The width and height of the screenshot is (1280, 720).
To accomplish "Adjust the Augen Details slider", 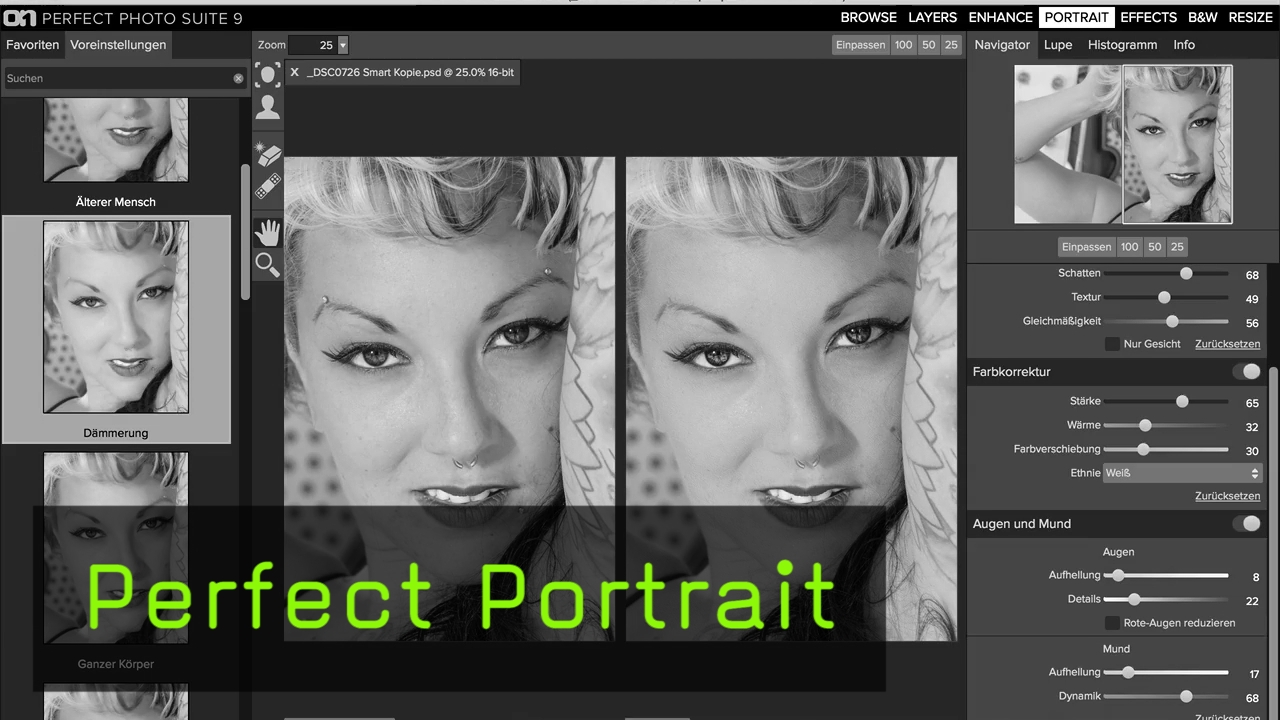I will point(1134,599).
